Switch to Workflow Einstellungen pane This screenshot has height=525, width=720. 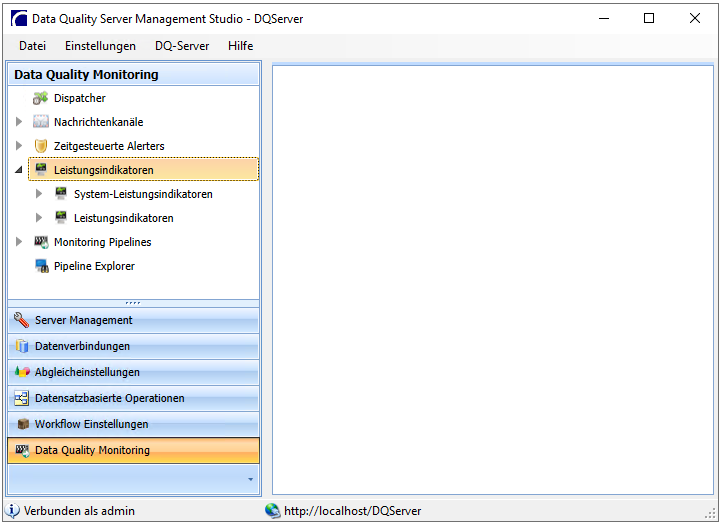tap(134, 424)
